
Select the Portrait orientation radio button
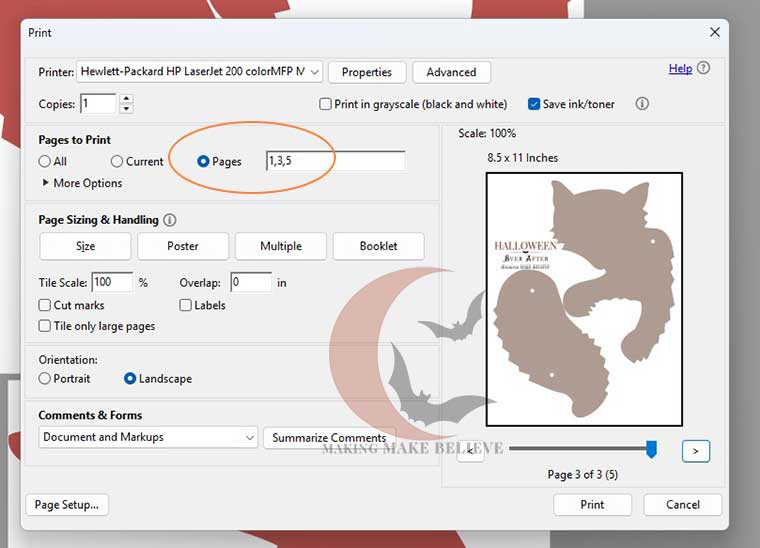pos(45,378)
